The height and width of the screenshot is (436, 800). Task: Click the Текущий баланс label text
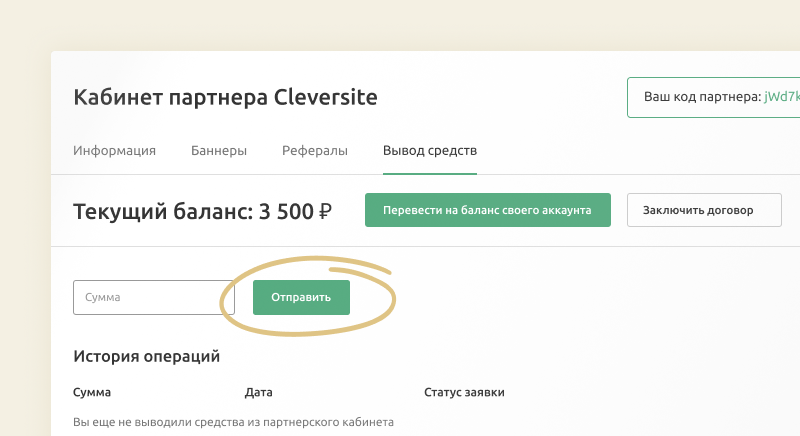click(x=163, y=211)
